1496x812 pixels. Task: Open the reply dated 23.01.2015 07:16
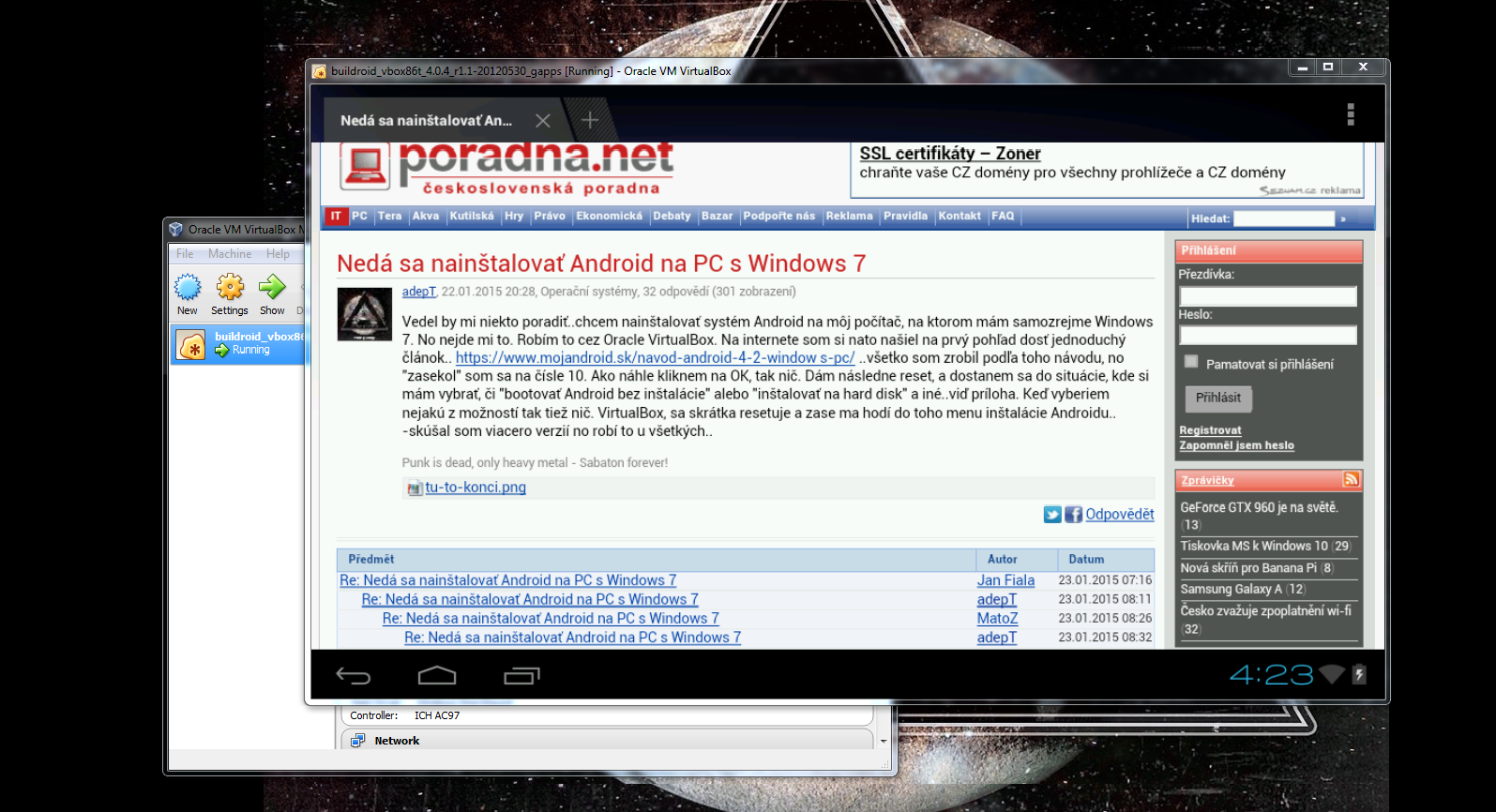point(507,581)
